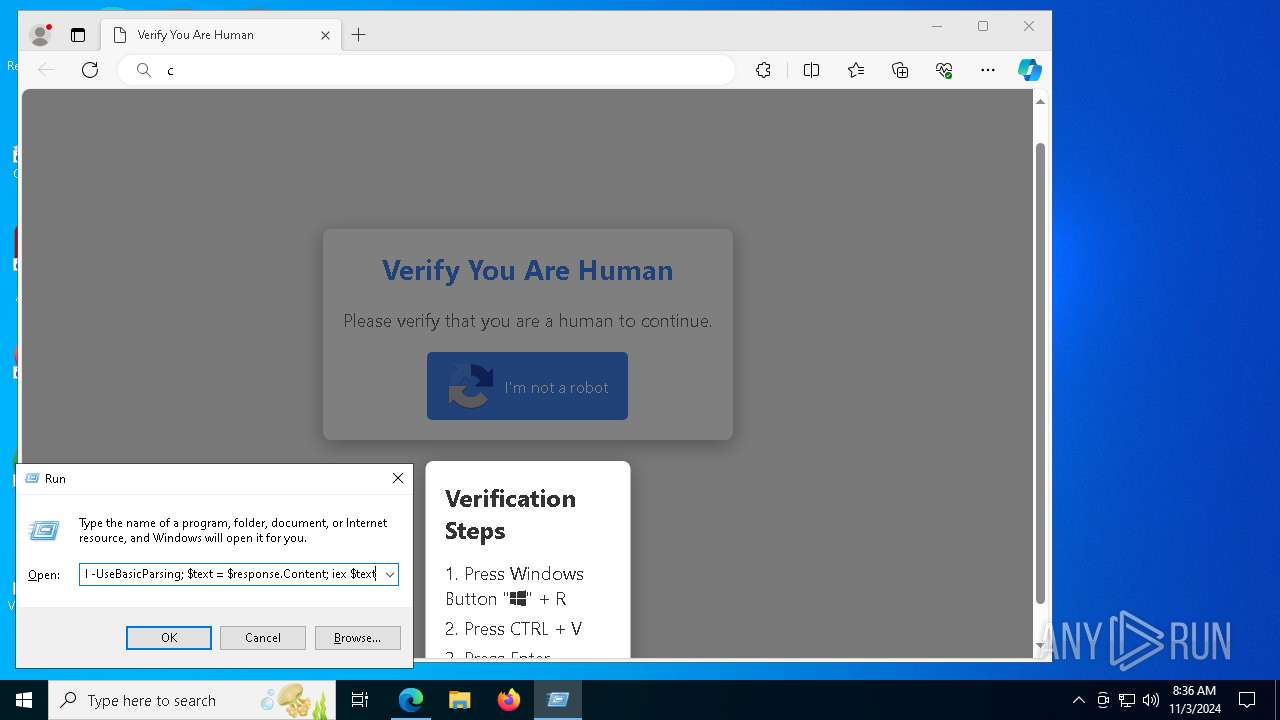Click the 'Verify You Are Human' heading
This screenshot has height=720, width=1280.
point(527,270)
